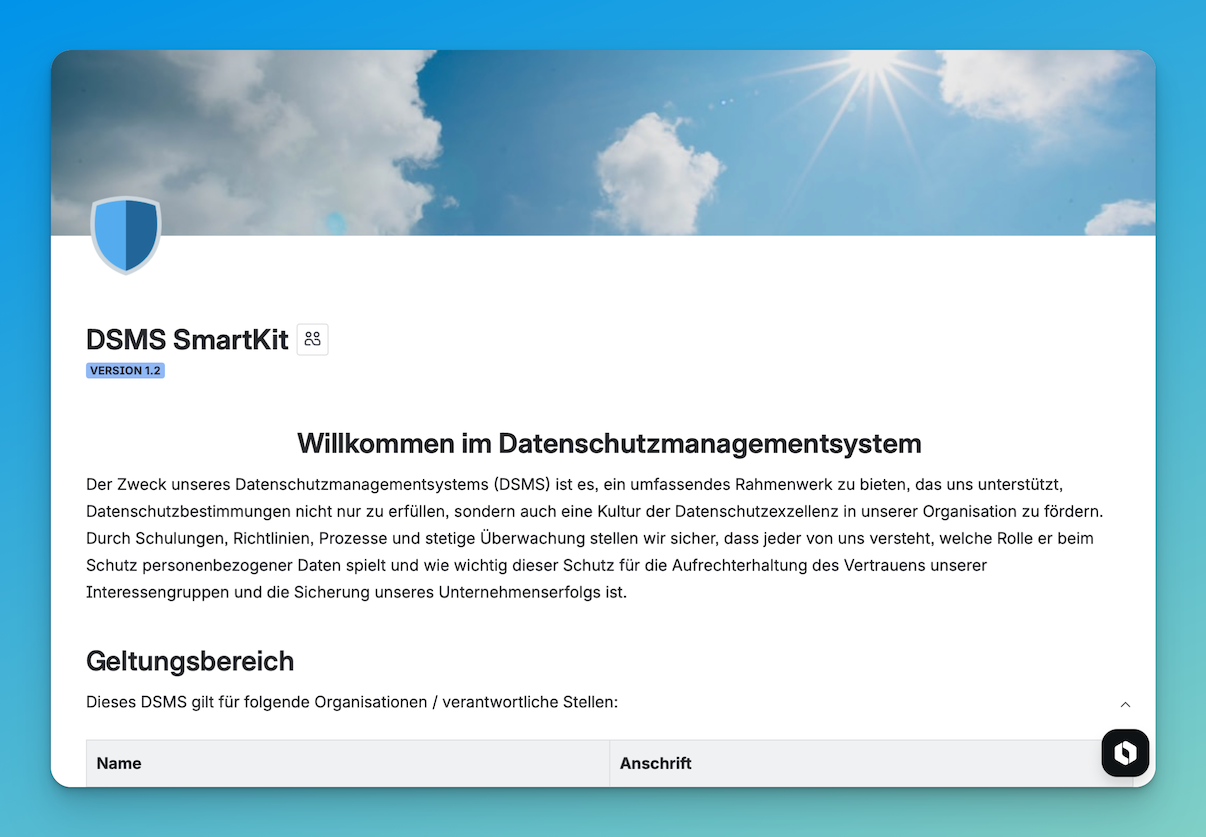Select the DSMS introduction paragraph text
The height and width of the screenshot is (837, 1206).
pos(594,537)
